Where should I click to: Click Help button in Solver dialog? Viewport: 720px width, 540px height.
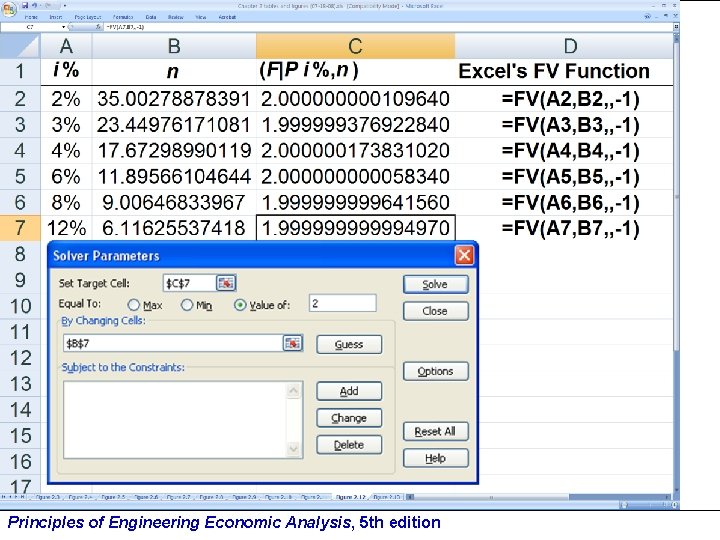tap(435, 458)
